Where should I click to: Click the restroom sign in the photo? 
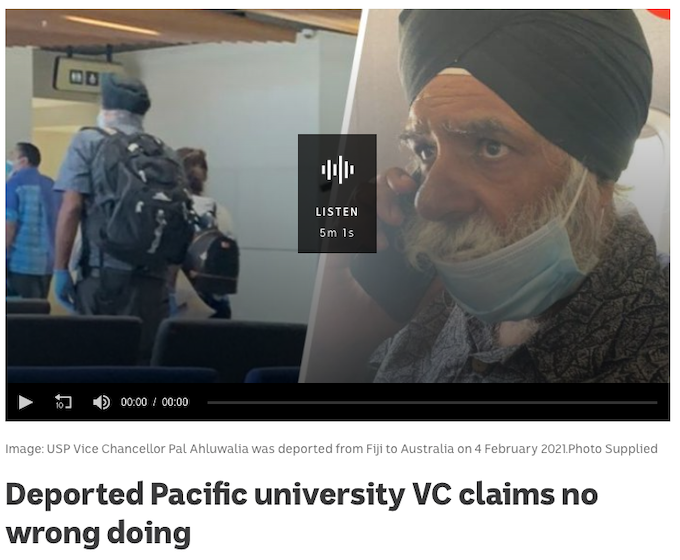click(x=85, y=77)
